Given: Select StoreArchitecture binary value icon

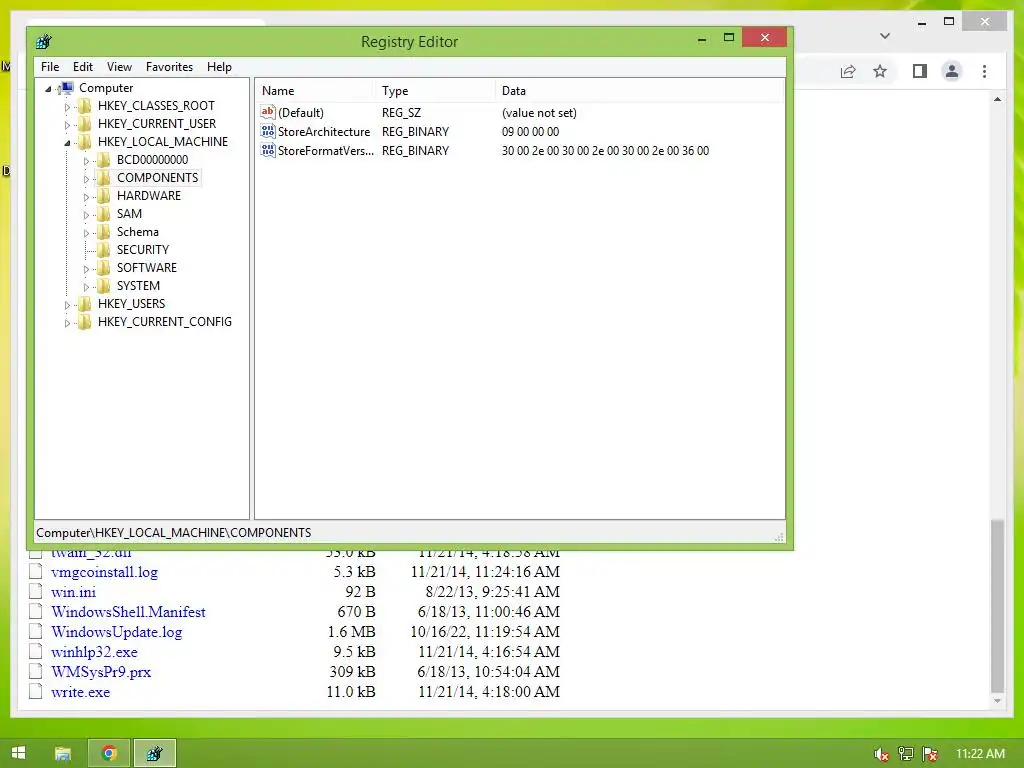Looking at the screenshot, I should tap(268, 131).
